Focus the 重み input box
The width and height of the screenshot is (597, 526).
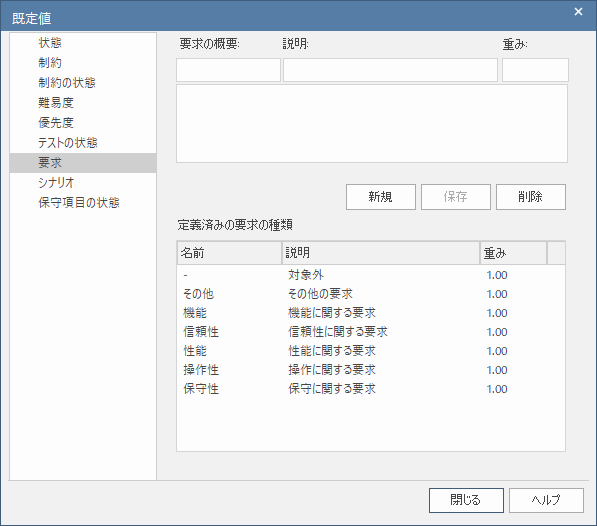click(535, 70)
